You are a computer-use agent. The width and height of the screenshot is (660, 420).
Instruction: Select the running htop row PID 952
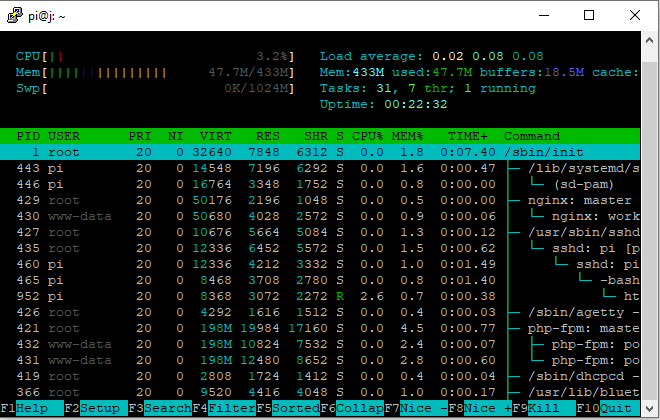(320, 296)
